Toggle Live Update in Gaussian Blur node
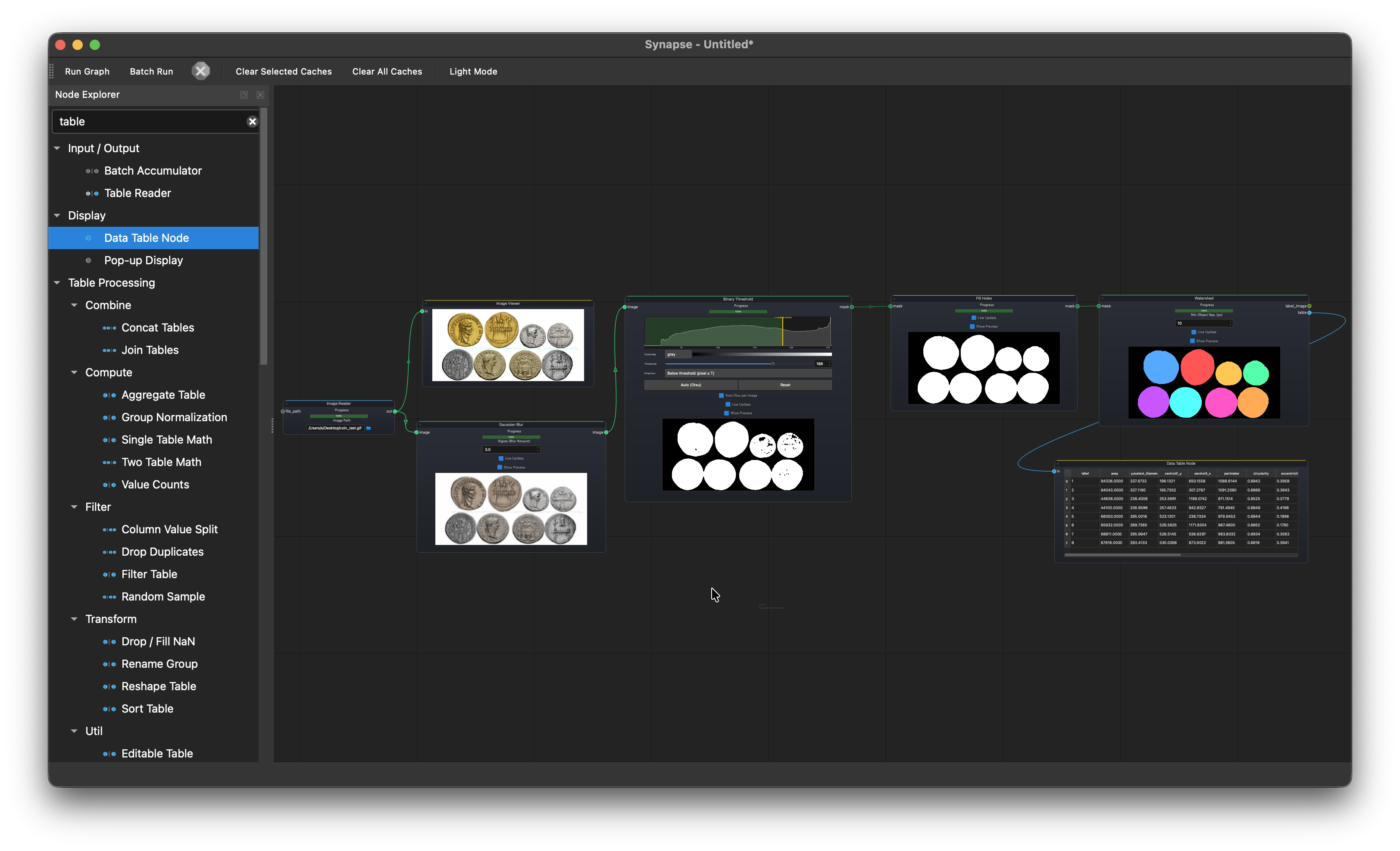Image resolution: width=1400 pixels, height=851 pixels. click(501, 458)
